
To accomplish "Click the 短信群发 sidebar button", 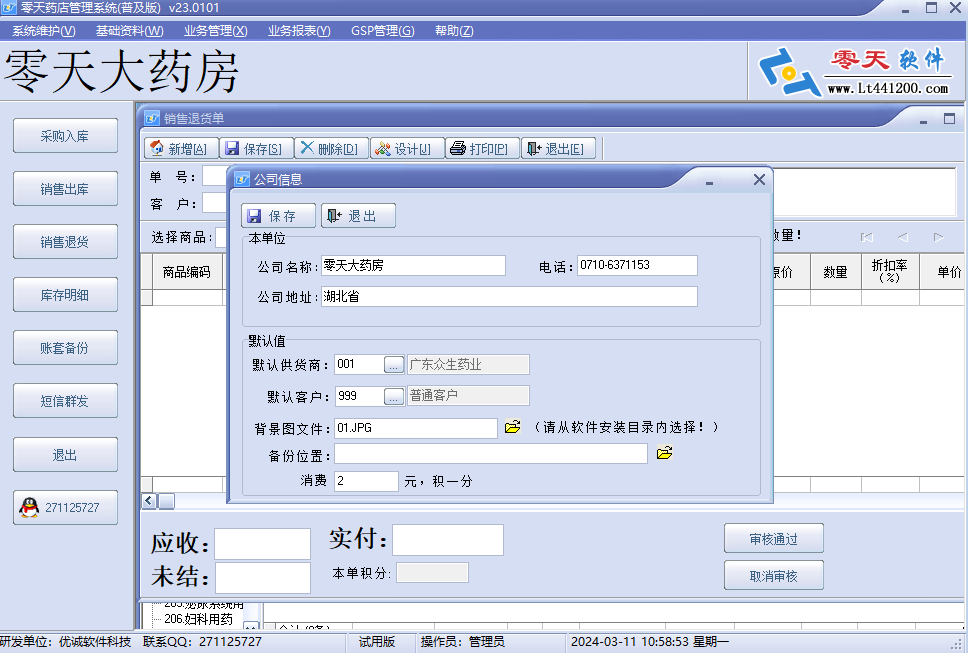I will 65,401.
